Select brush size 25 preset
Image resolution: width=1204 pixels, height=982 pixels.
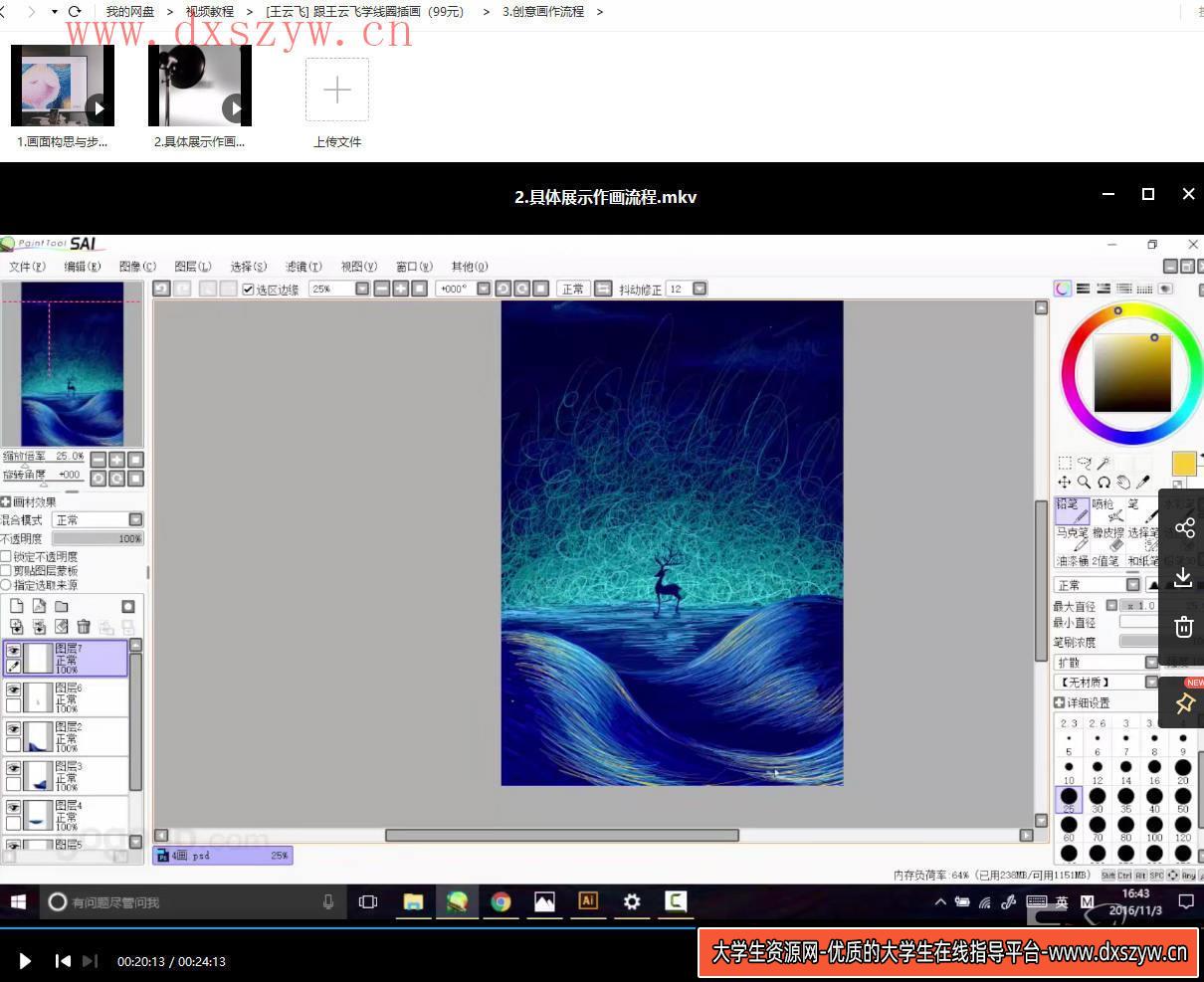tap(1069, 798)
